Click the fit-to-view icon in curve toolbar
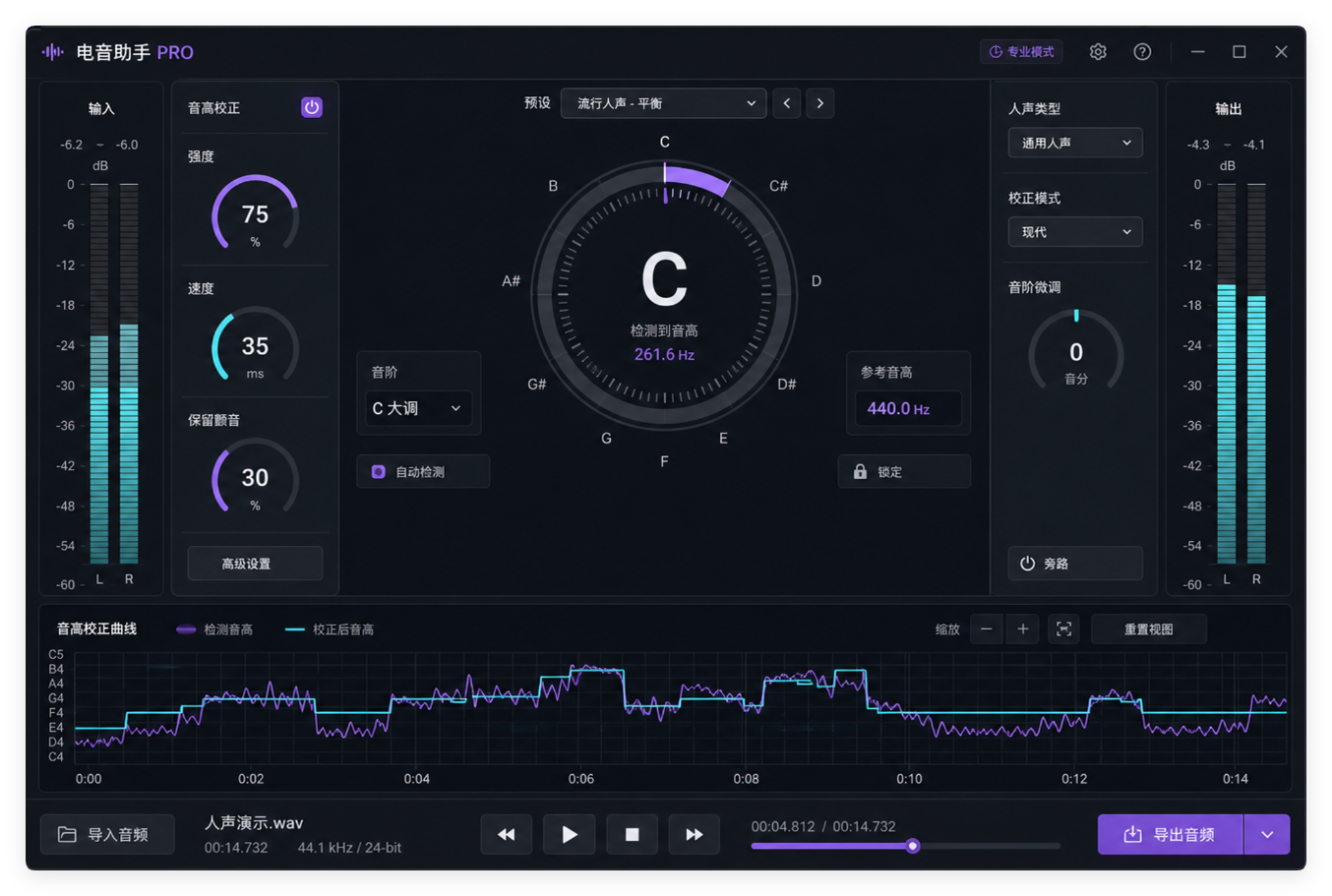This screenshot has height=896, width=1332. pos(1063,629)
